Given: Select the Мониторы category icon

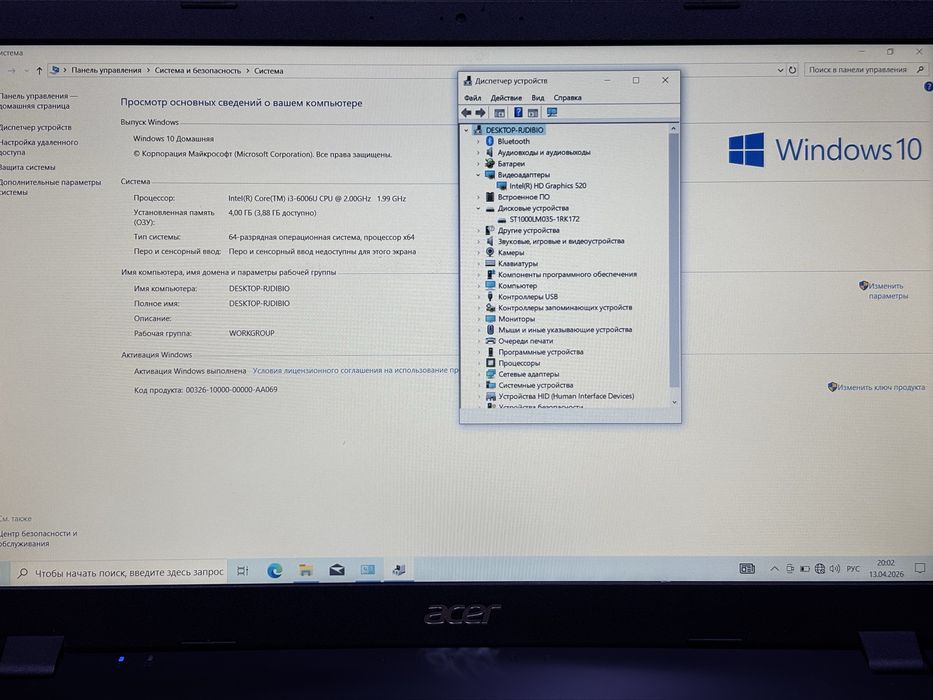Looking at the screenshot, I should pyautogui.click(x=490, y=318).
